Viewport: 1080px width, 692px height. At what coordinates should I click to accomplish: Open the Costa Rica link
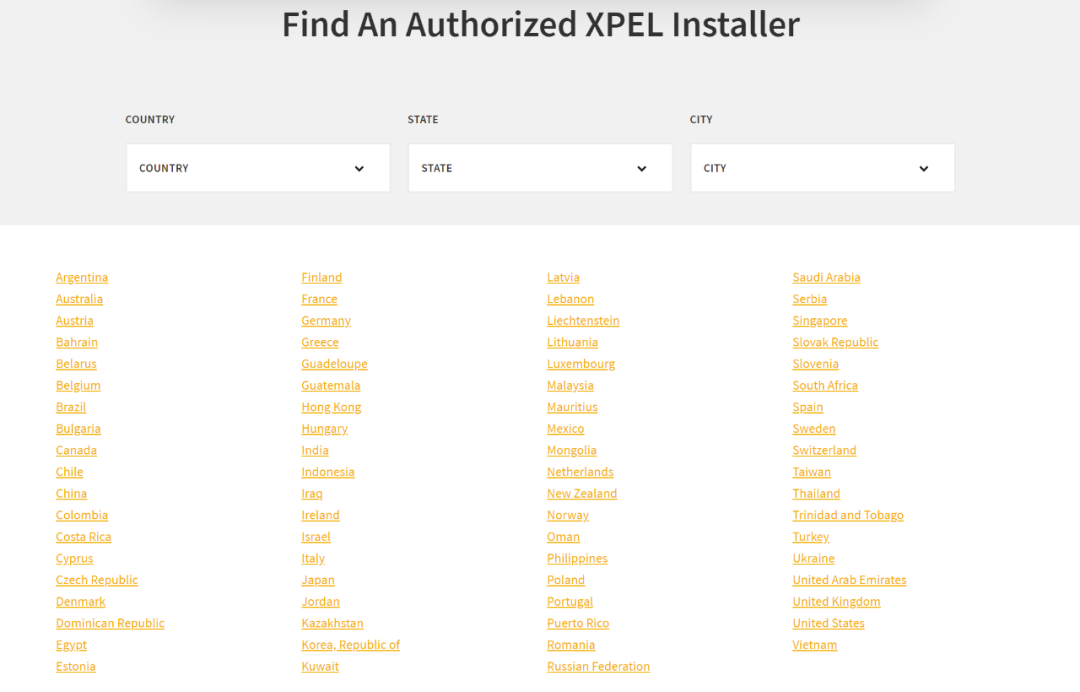click(83, 536)
